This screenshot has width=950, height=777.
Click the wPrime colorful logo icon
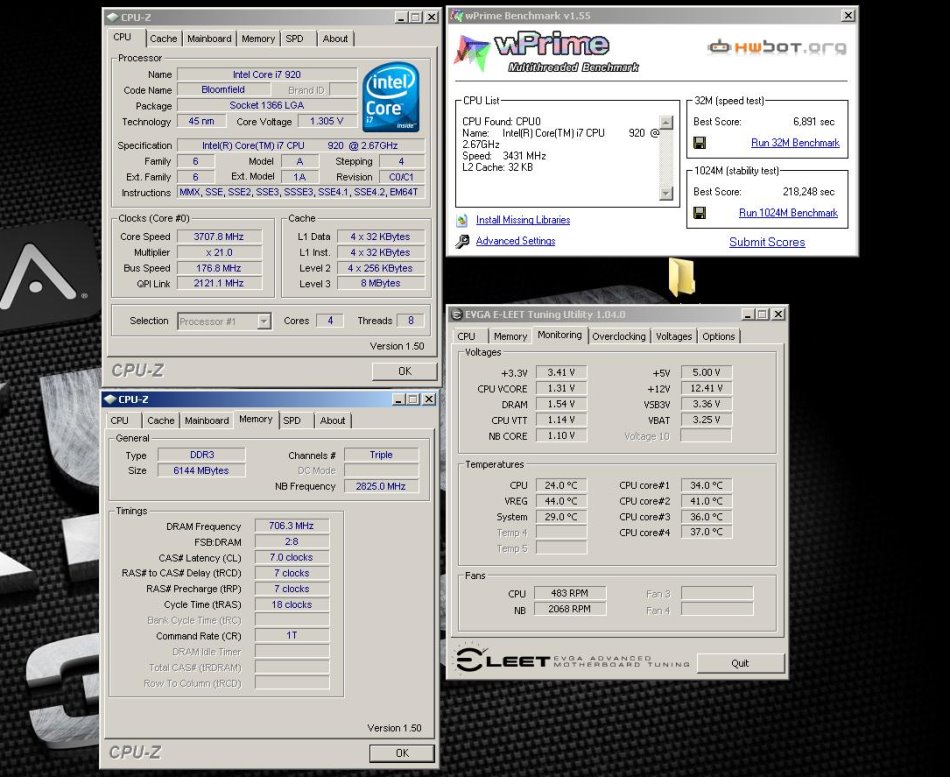pos(472,53)
